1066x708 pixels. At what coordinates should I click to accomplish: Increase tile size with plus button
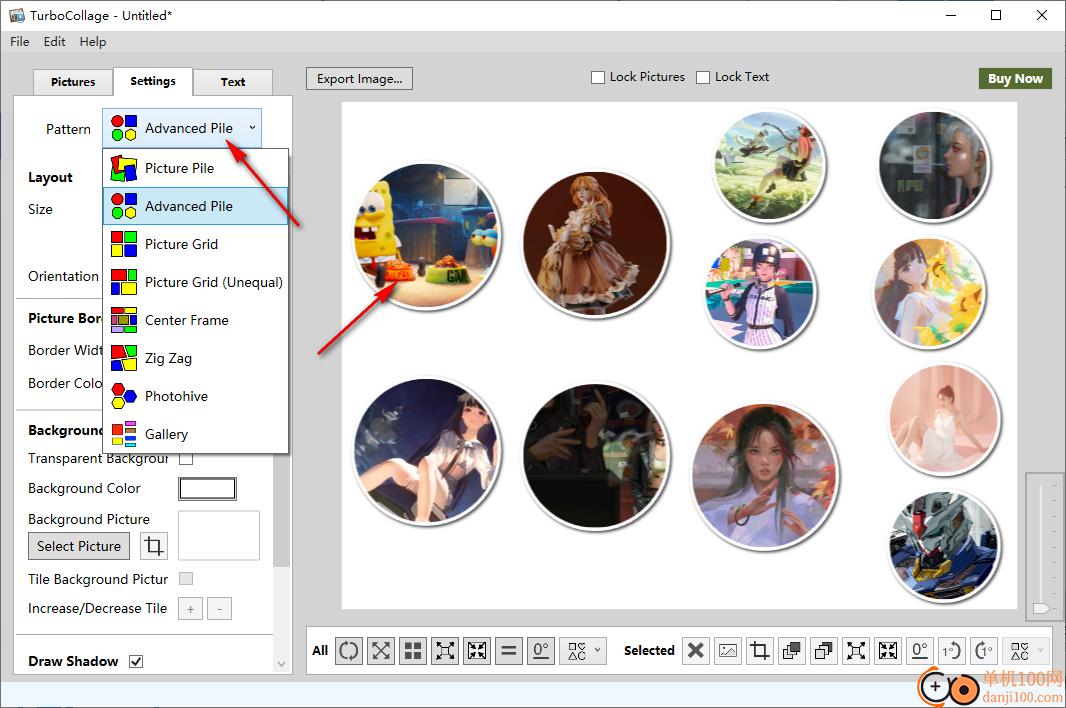(190, 609)
